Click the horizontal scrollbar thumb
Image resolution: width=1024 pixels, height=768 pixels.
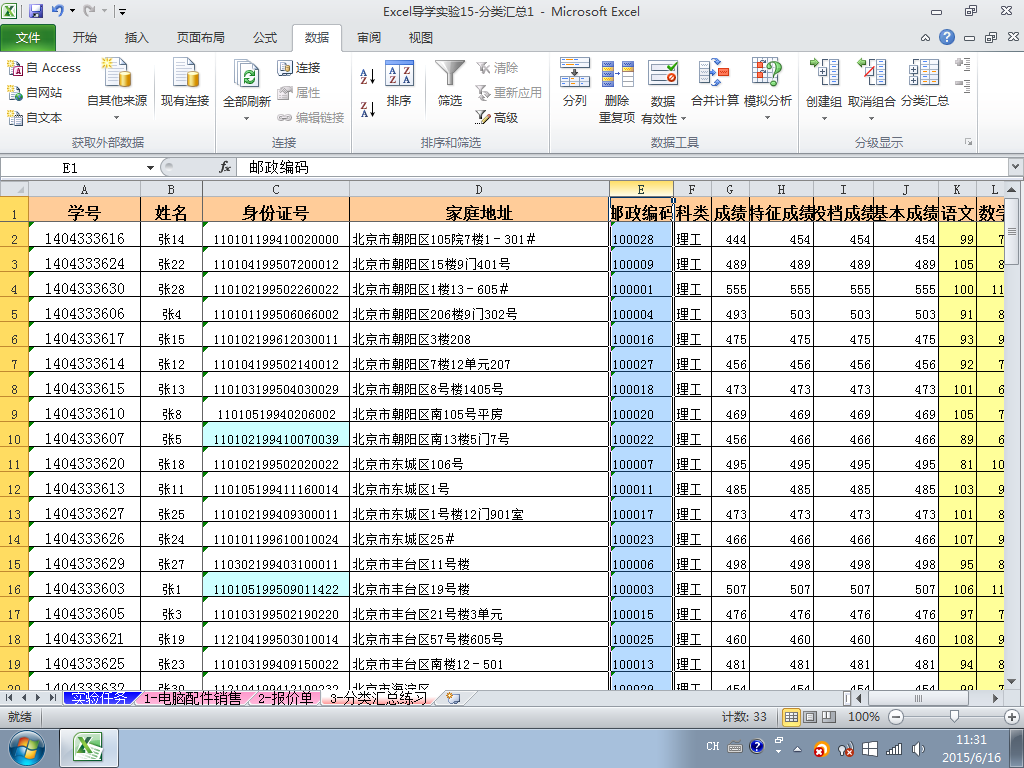pyautogui.click(x=918, y=698)
